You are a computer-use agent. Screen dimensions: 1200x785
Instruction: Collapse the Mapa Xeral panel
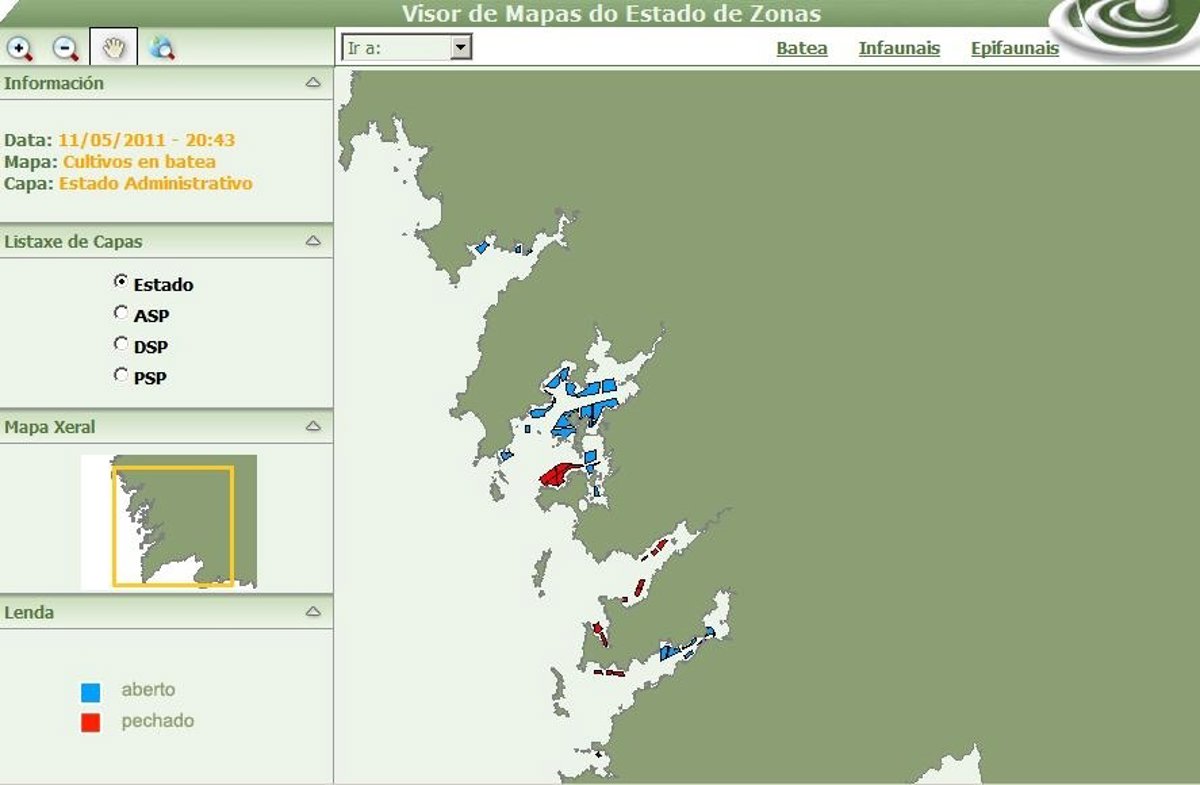click(313, 426)
